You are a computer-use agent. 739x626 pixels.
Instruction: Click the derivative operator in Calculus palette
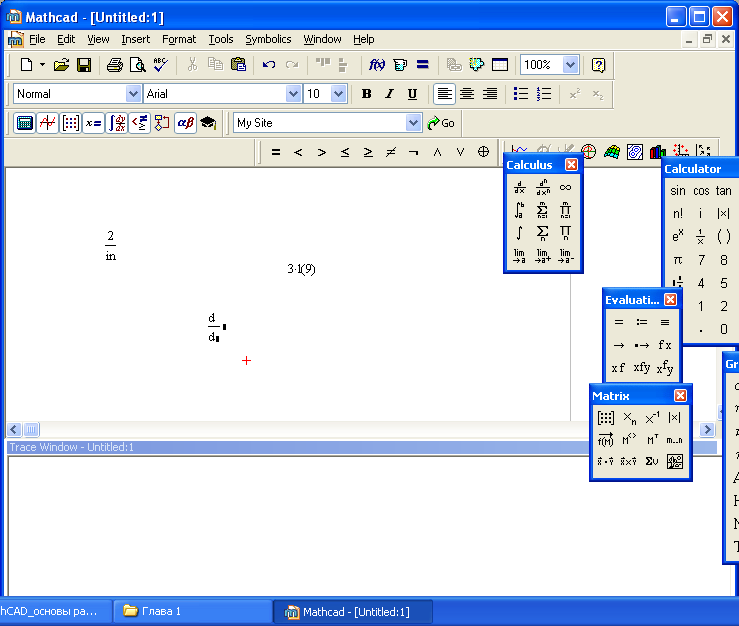pyautogui.click(x=520, y=187)
